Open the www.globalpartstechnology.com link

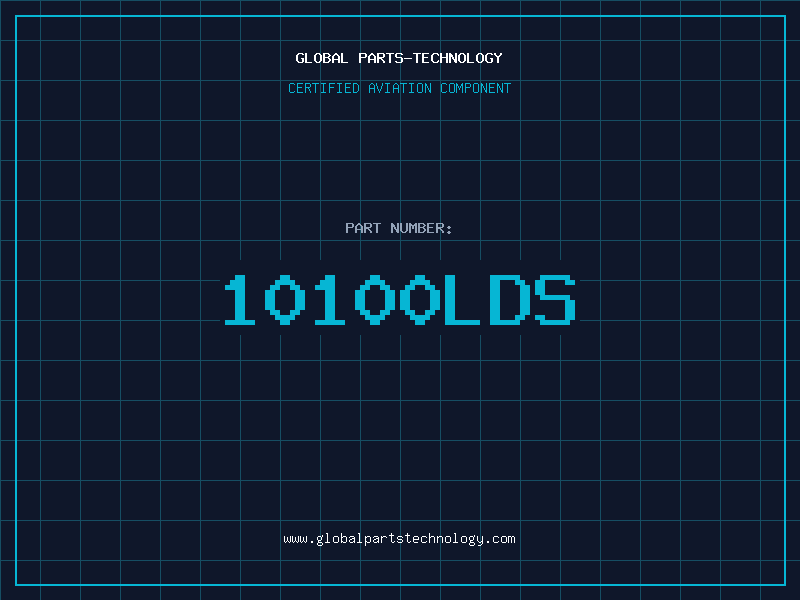click(399, 539)
